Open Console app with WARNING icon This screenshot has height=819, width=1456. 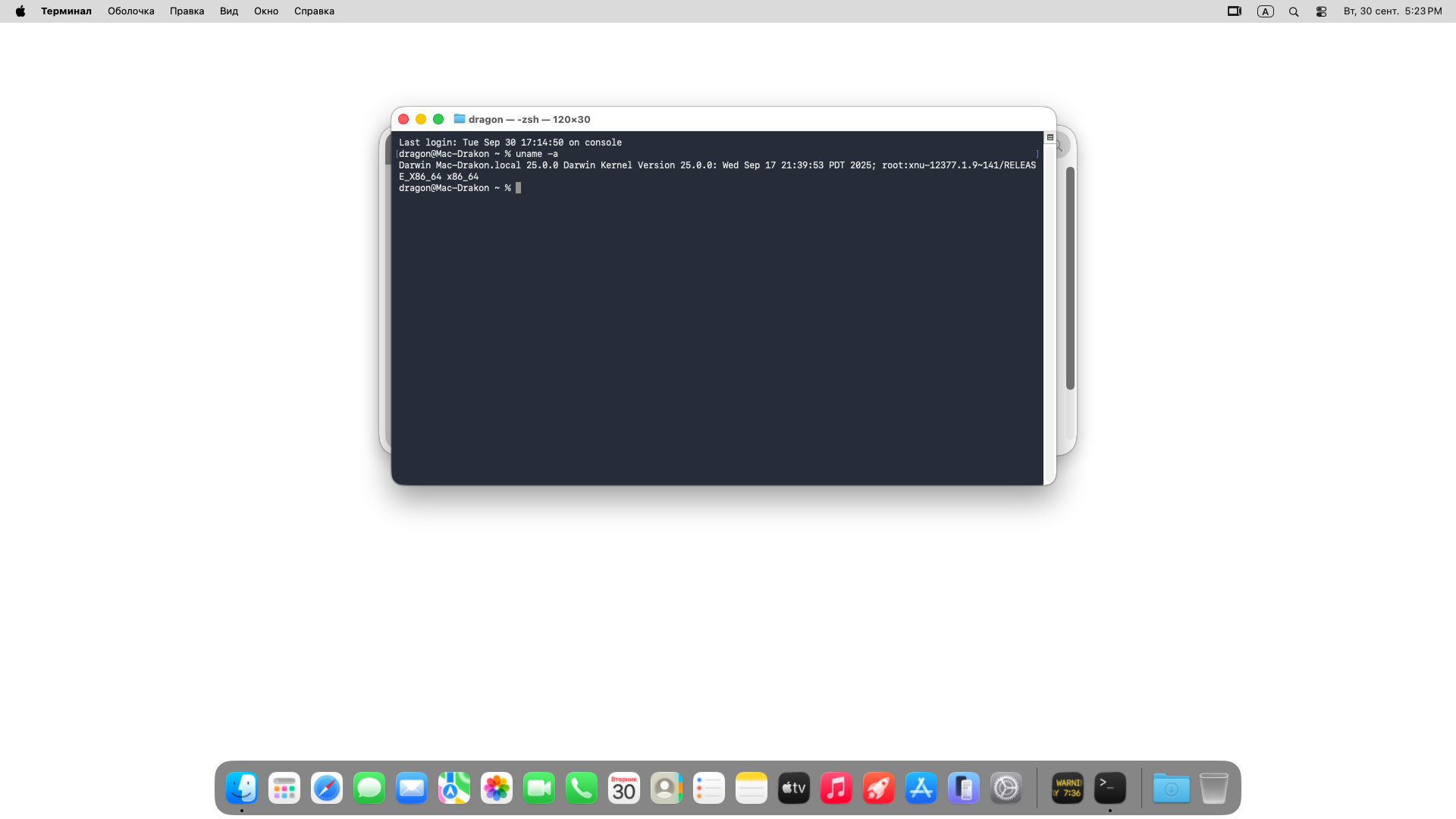(1067, 788)
